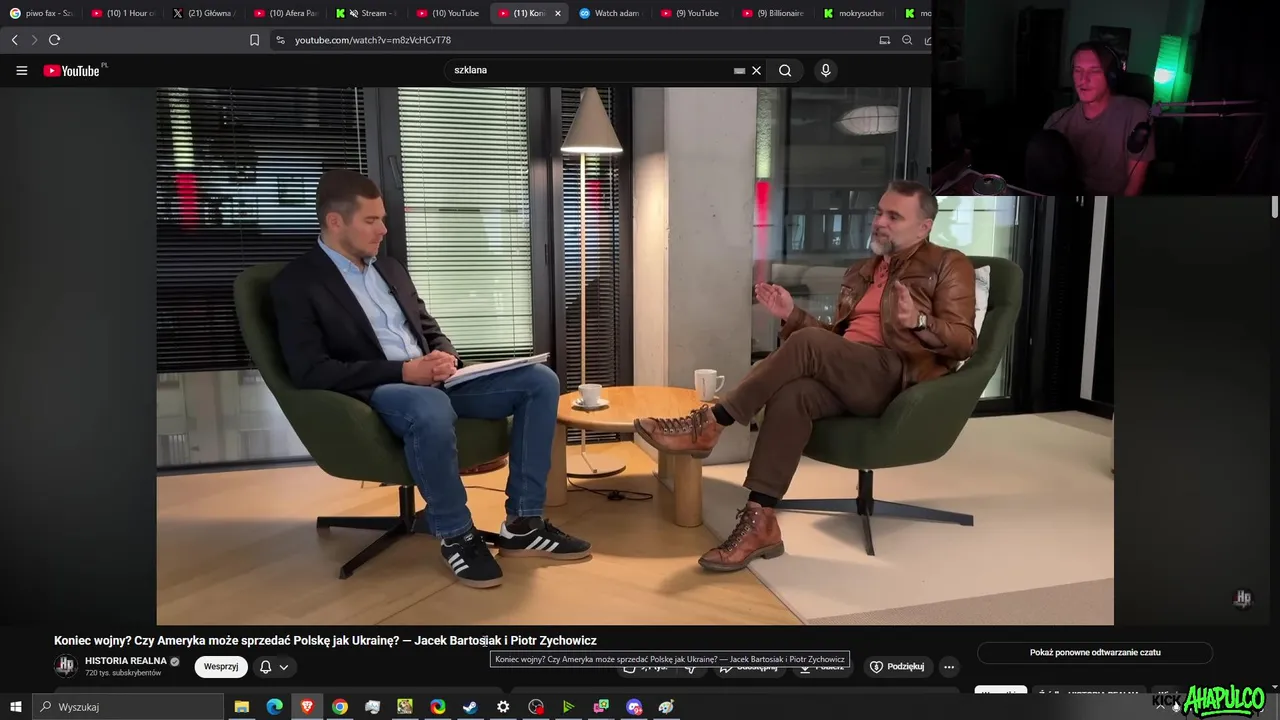
Task: Open the cast icon in address bar
Action: [x=885, y=40]
